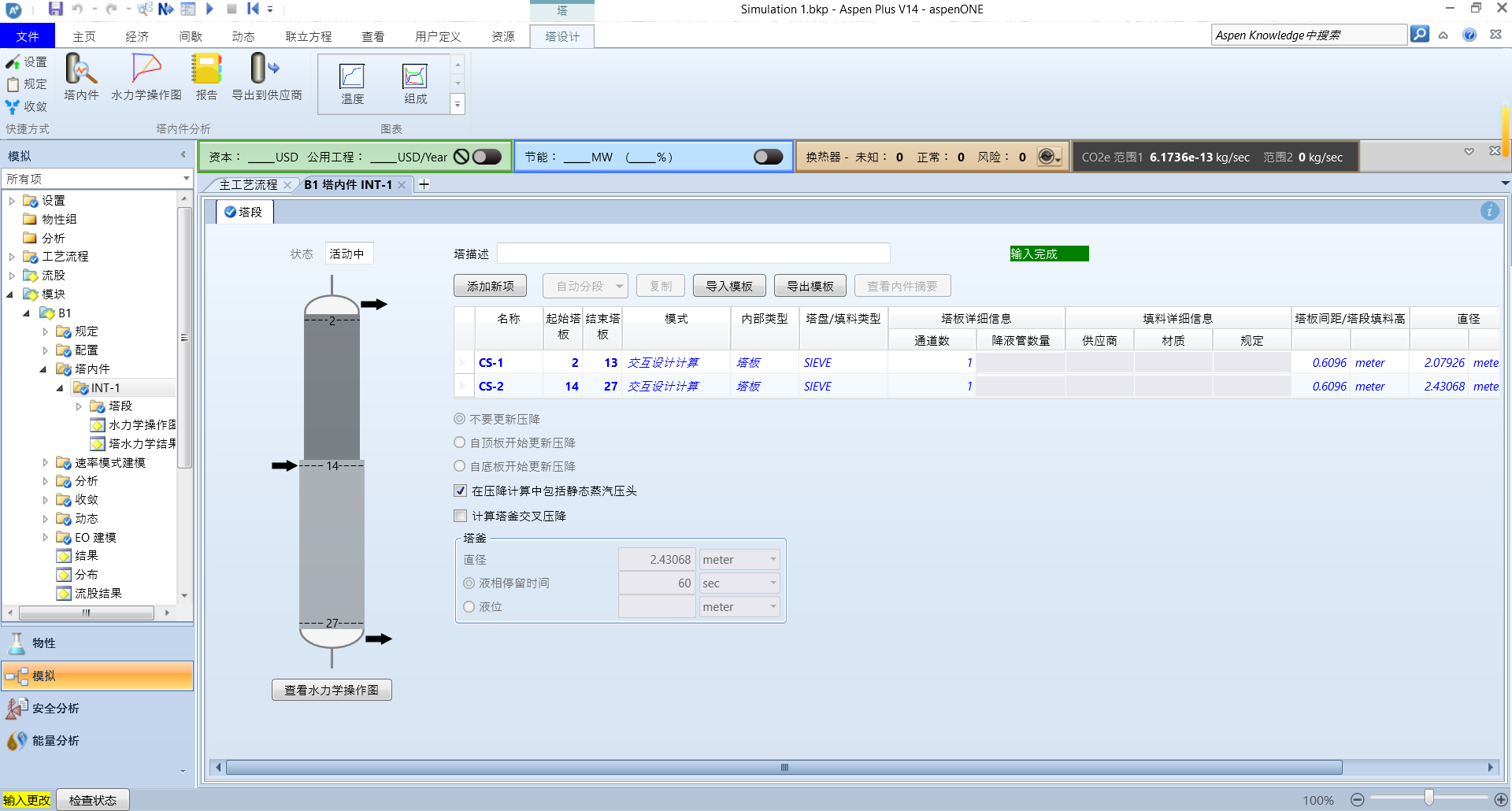Open the 塔内件 column internals tool
The image size is (1512, 811).
pyautogui.click(x=81, y=76)
